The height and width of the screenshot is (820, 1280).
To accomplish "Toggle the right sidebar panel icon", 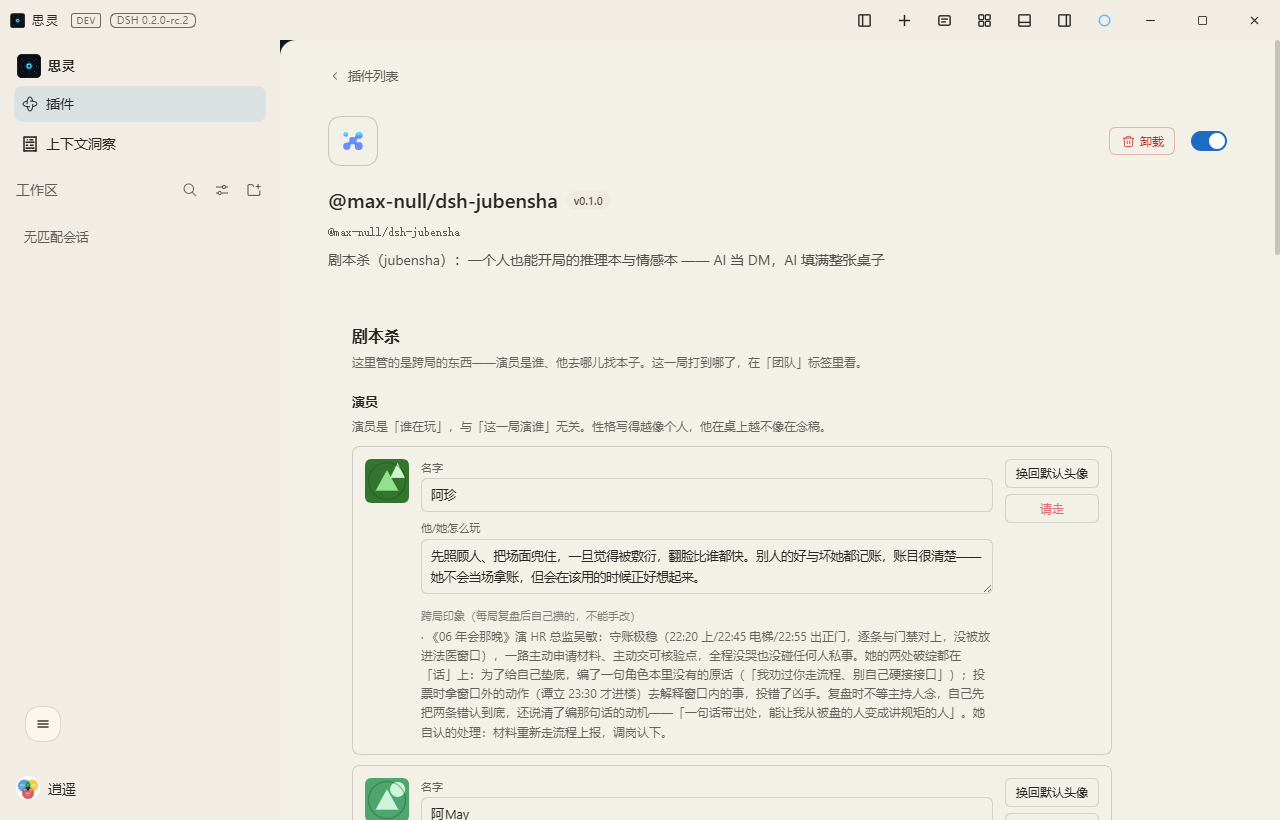I will point(1065,20).
